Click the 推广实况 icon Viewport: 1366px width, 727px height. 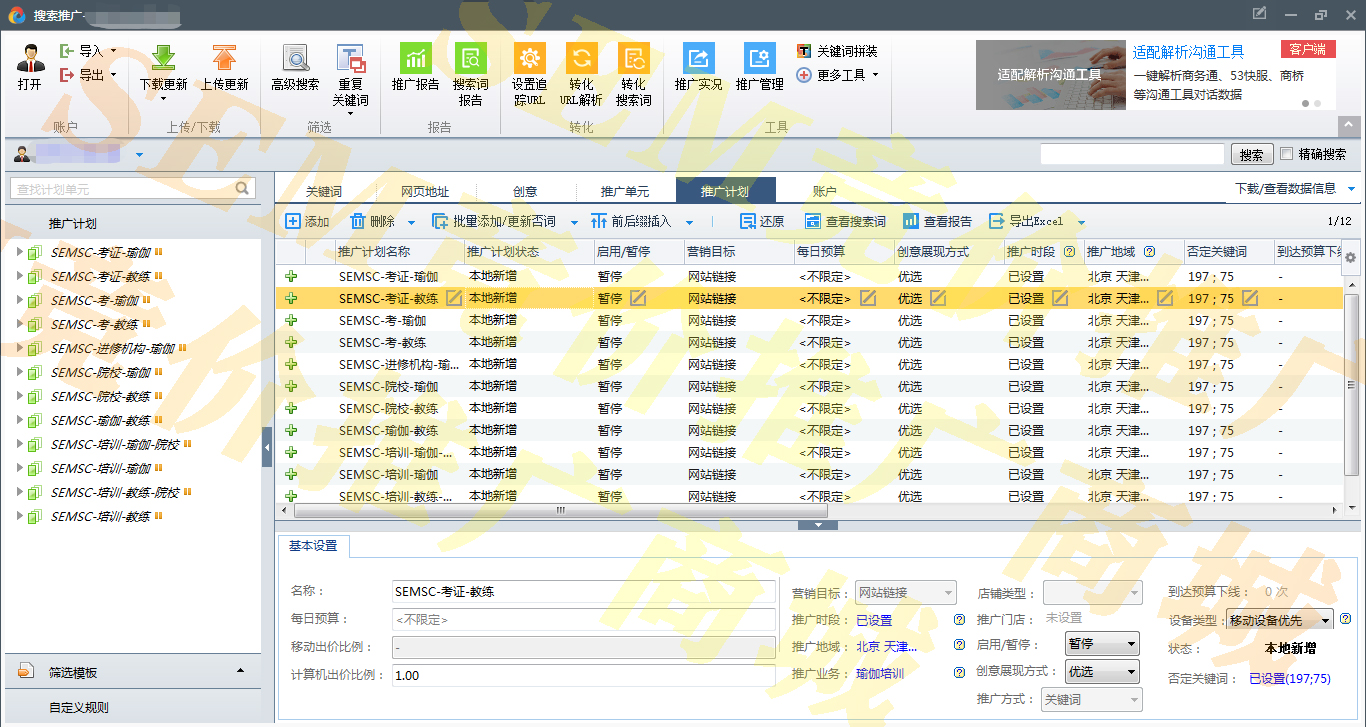698,59
